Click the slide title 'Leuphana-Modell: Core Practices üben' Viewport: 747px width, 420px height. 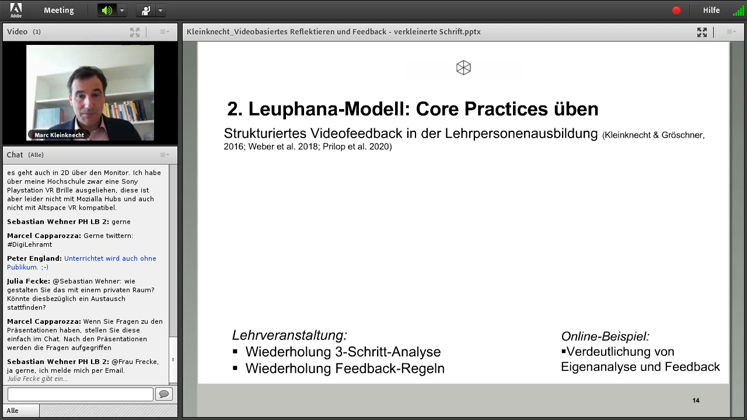pos(423,109)
